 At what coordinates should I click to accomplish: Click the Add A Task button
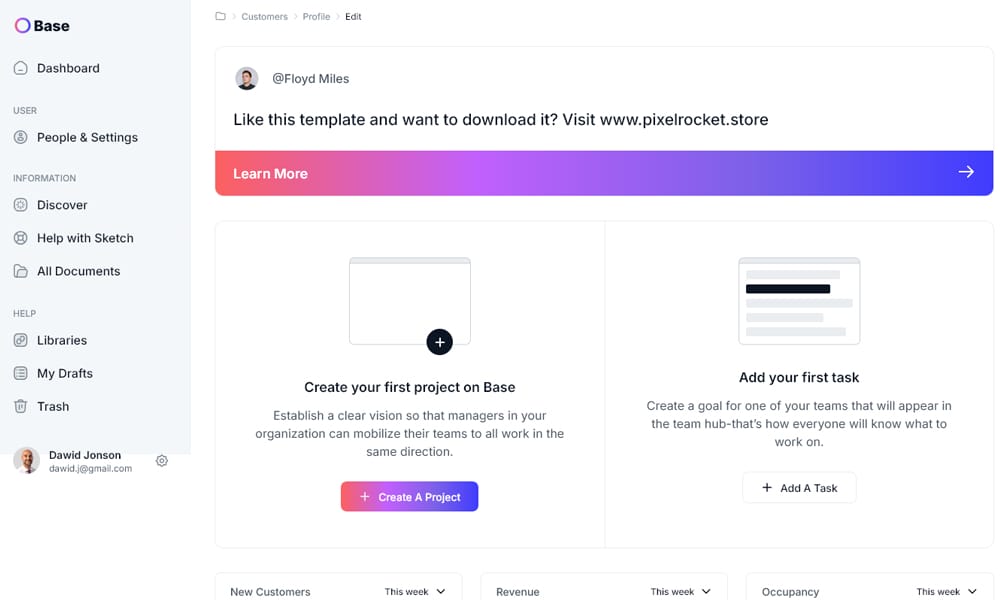coord(799,488)
